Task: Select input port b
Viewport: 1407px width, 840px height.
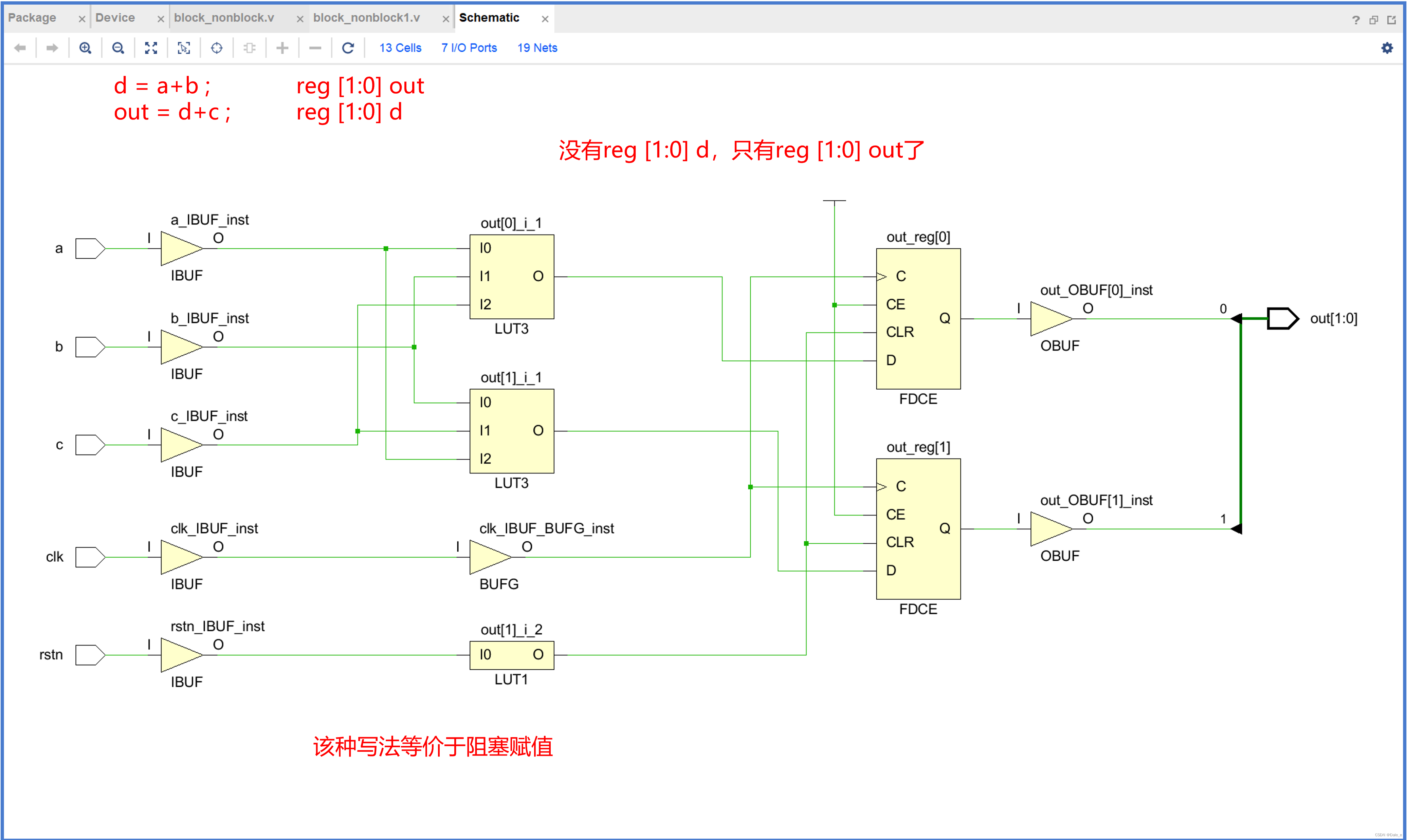Action: coord(90,347)
